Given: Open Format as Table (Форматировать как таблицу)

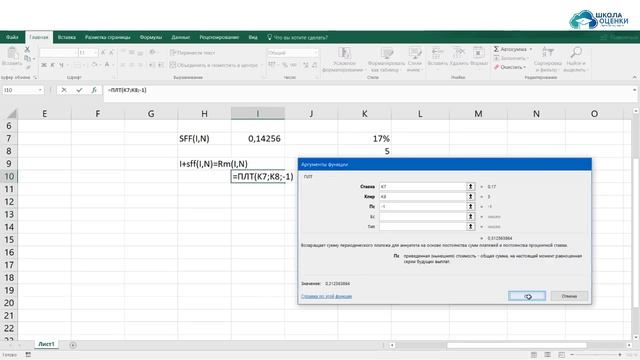Looking at the screenshot, I should point(386,60).
